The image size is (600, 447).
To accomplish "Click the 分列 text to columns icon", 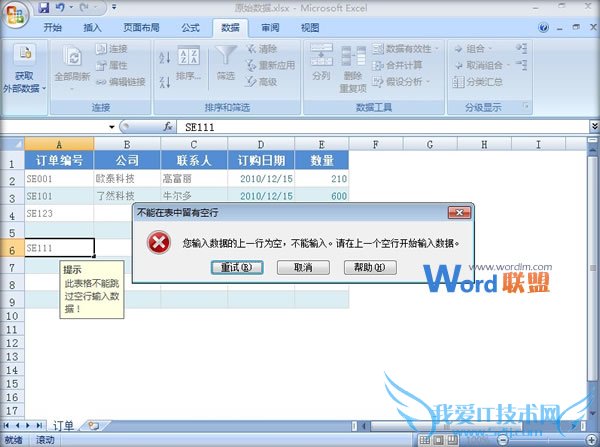I will click(321, 55).
